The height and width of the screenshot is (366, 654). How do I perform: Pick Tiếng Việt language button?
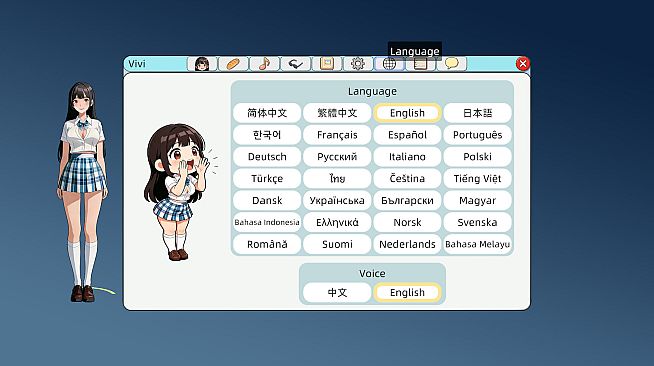477,178
